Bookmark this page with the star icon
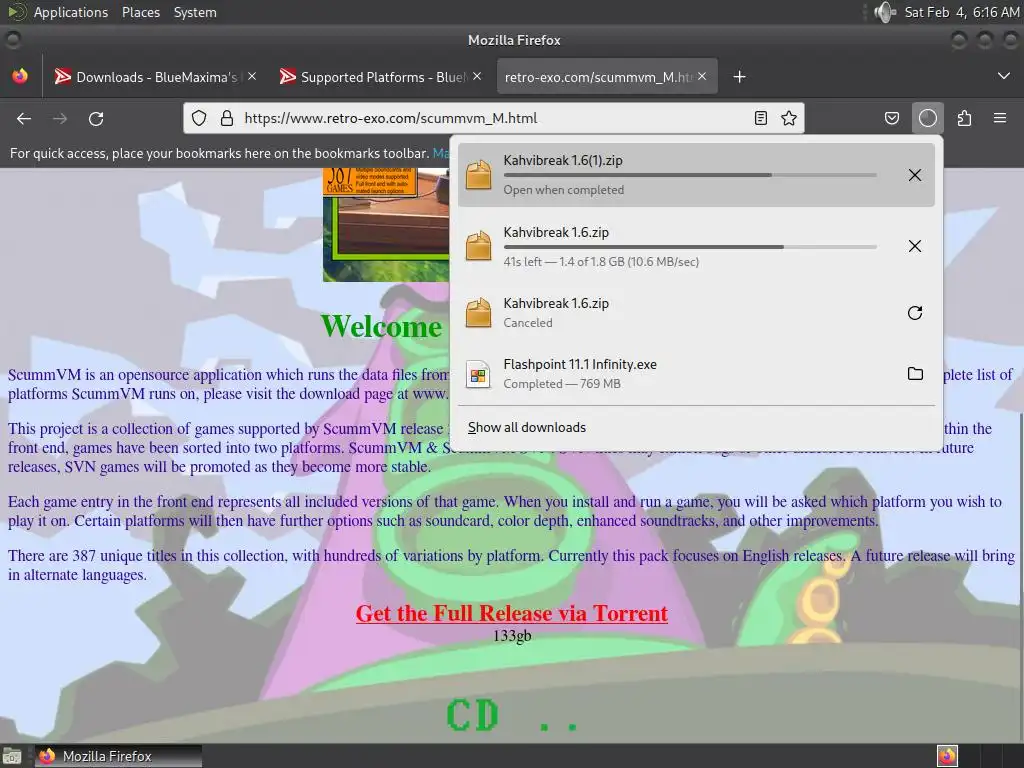 coord(789,118)
